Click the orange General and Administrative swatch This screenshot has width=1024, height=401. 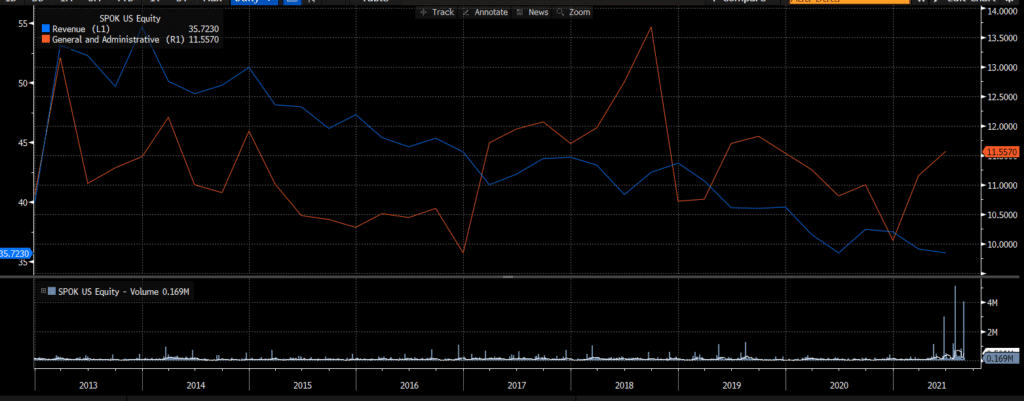[45, 39]
